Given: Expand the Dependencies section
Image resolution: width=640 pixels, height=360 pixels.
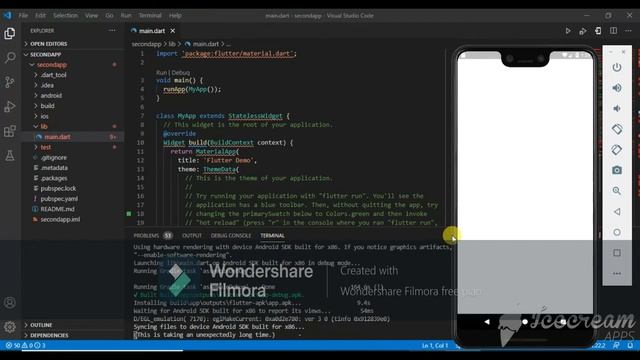Looking at the screenshot, I should coord(49,335).
